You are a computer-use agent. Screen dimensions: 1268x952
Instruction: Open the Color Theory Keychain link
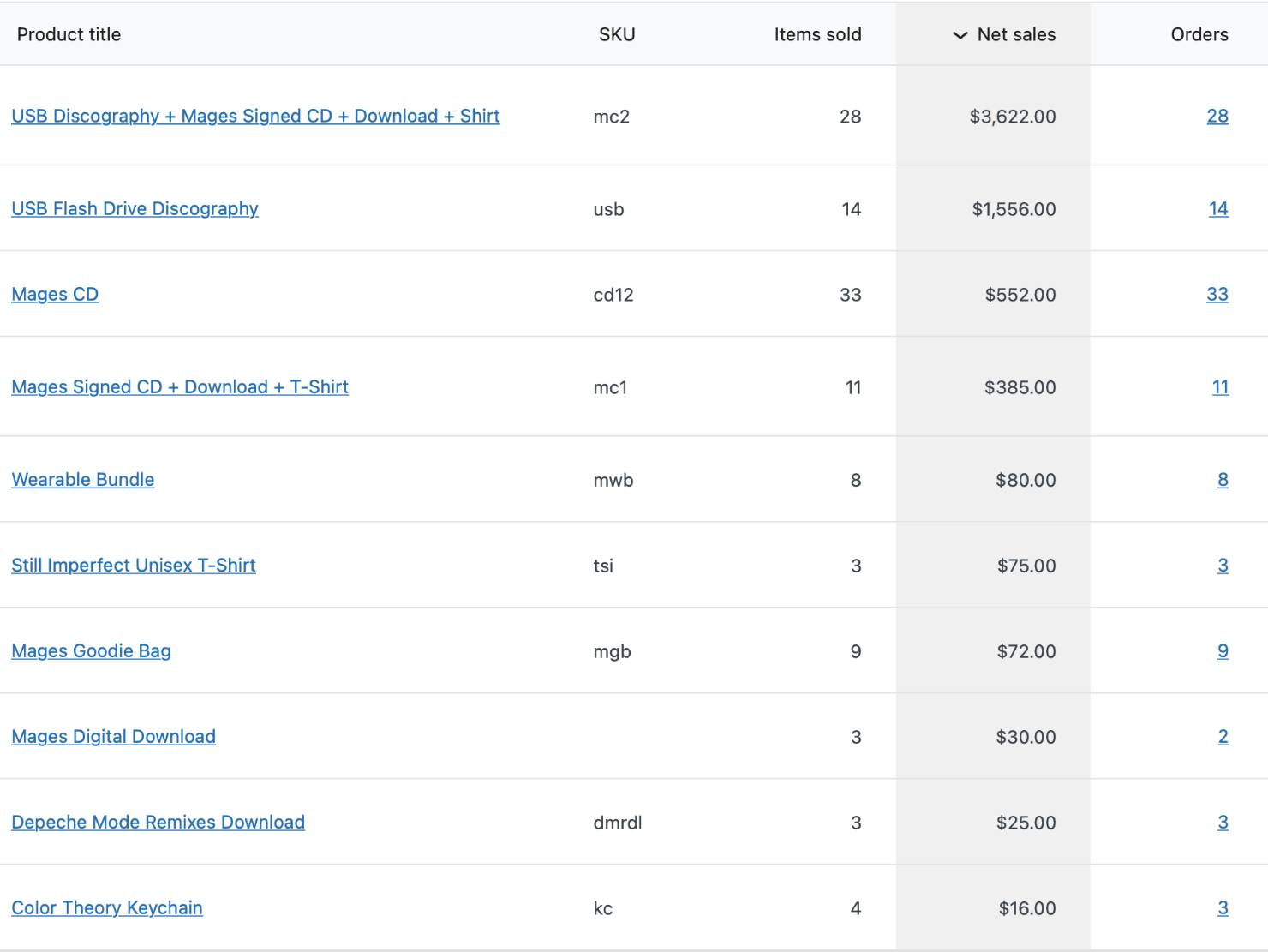(x=107, y=908)
